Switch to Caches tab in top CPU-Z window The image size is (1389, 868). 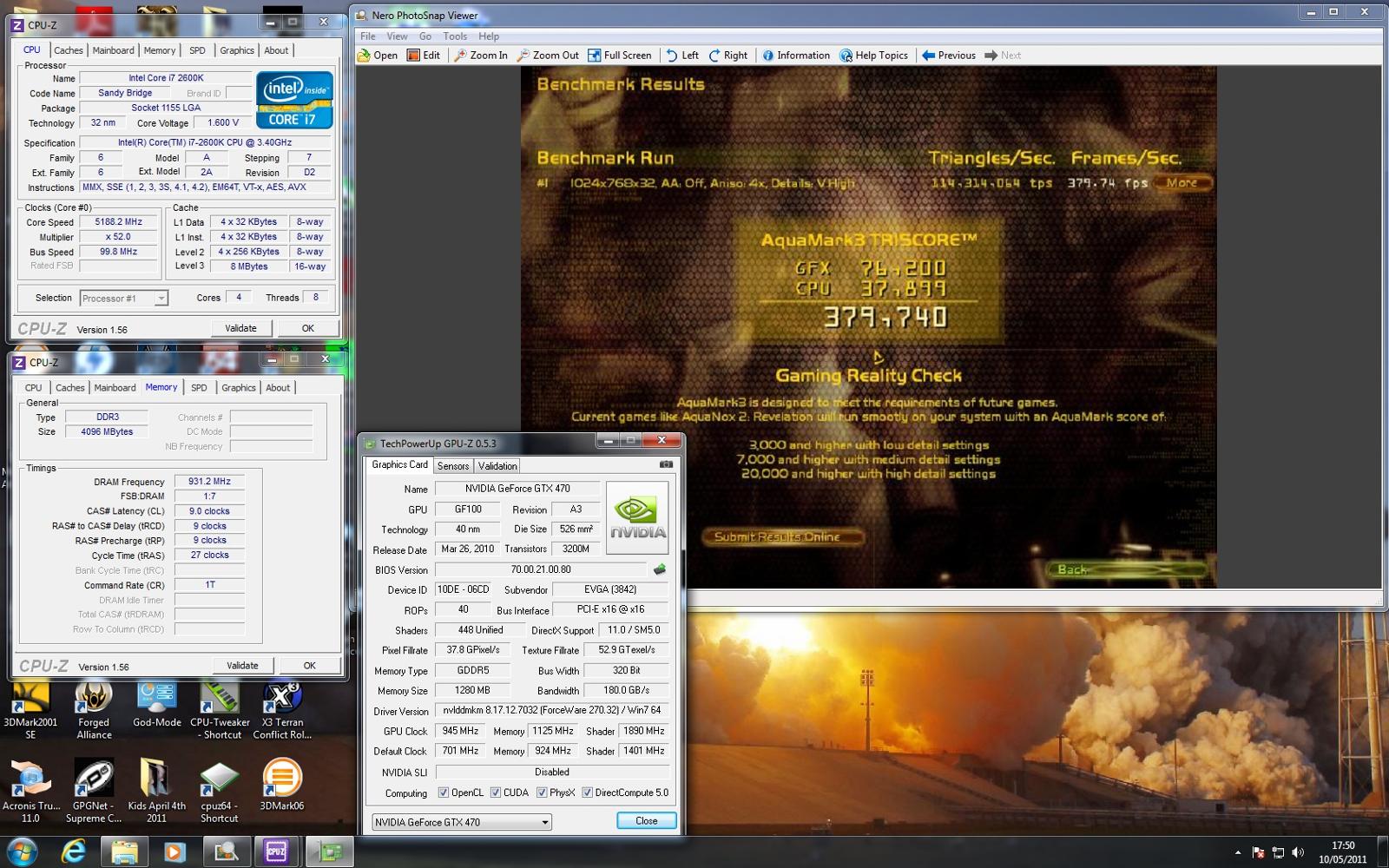click(69, 50)
